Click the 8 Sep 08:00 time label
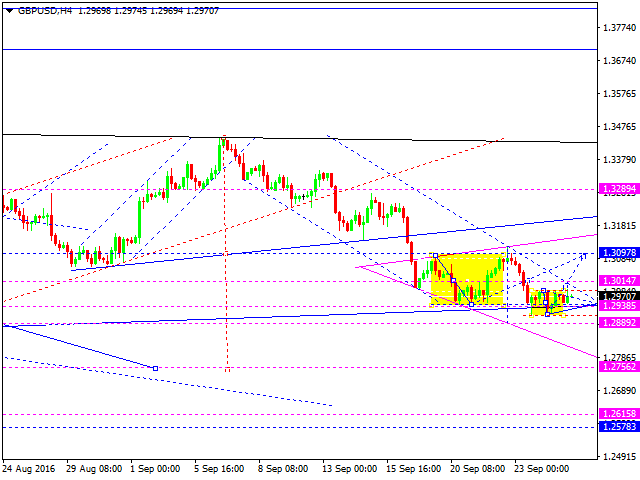The image size is (640, 480). point(283,469)
